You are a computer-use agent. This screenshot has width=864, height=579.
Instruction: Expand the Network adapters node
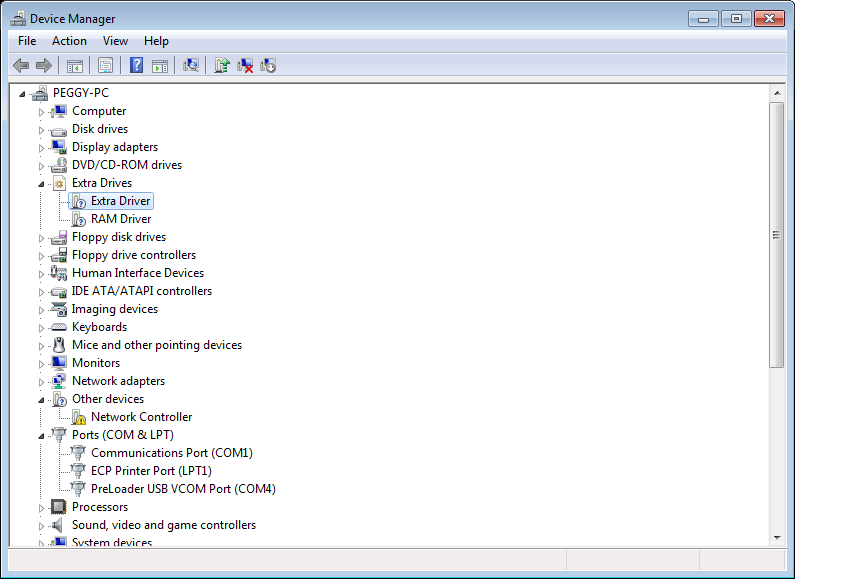[42, 381]
